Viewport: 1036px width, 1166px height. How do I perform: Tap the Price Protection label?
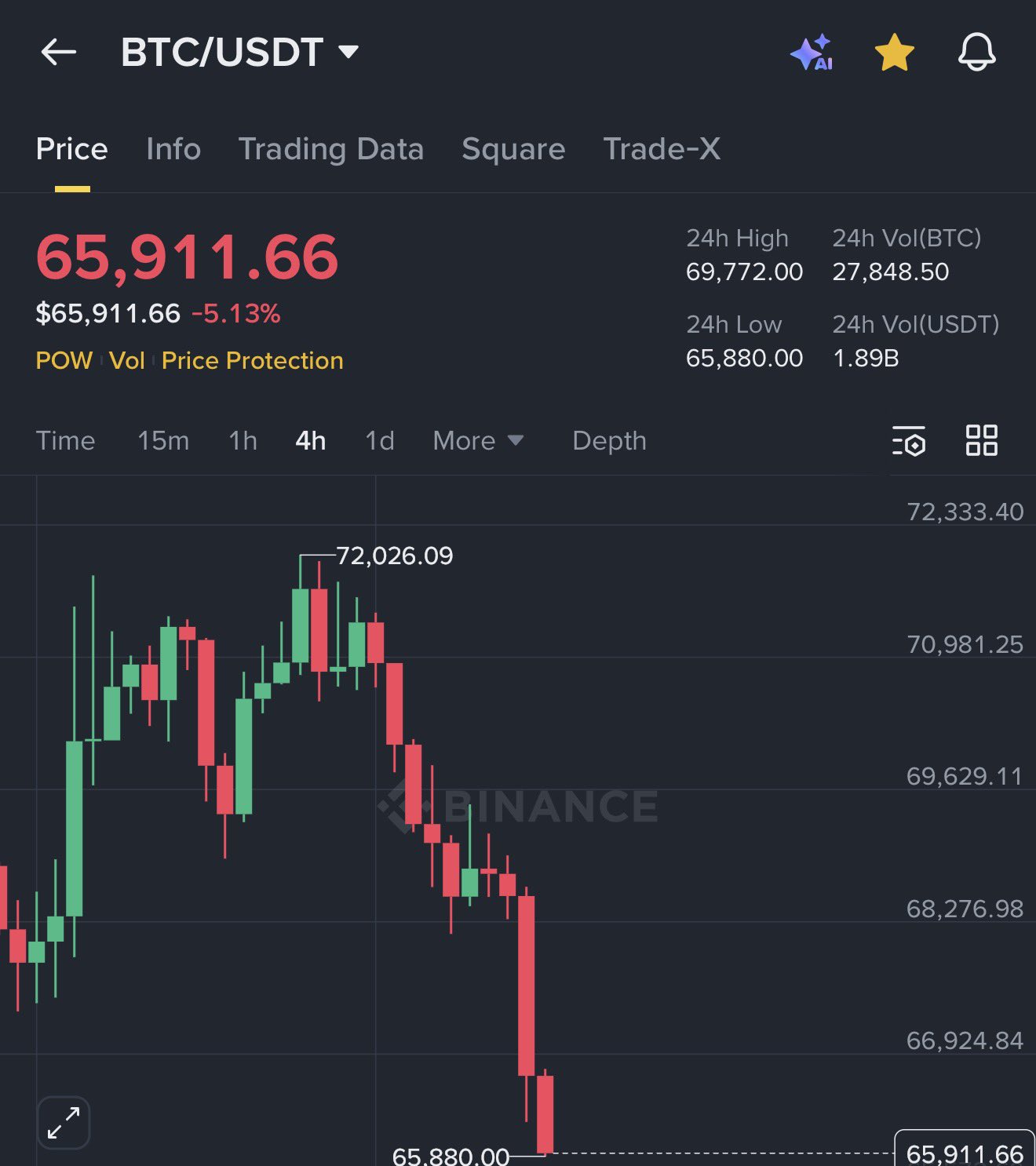click(x=252, y=361)
